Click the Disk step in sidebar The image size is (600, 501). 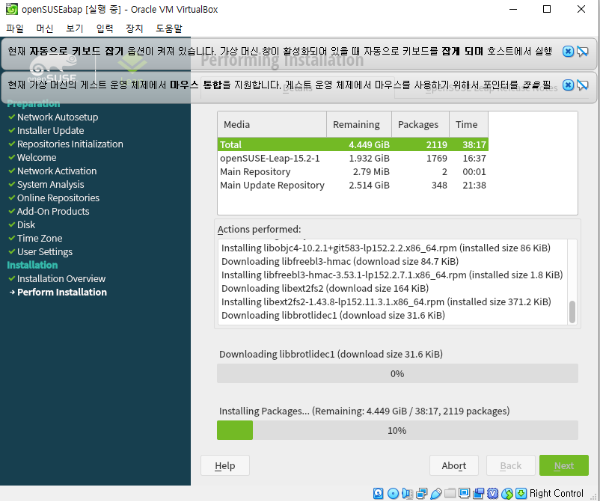point(26,225)
